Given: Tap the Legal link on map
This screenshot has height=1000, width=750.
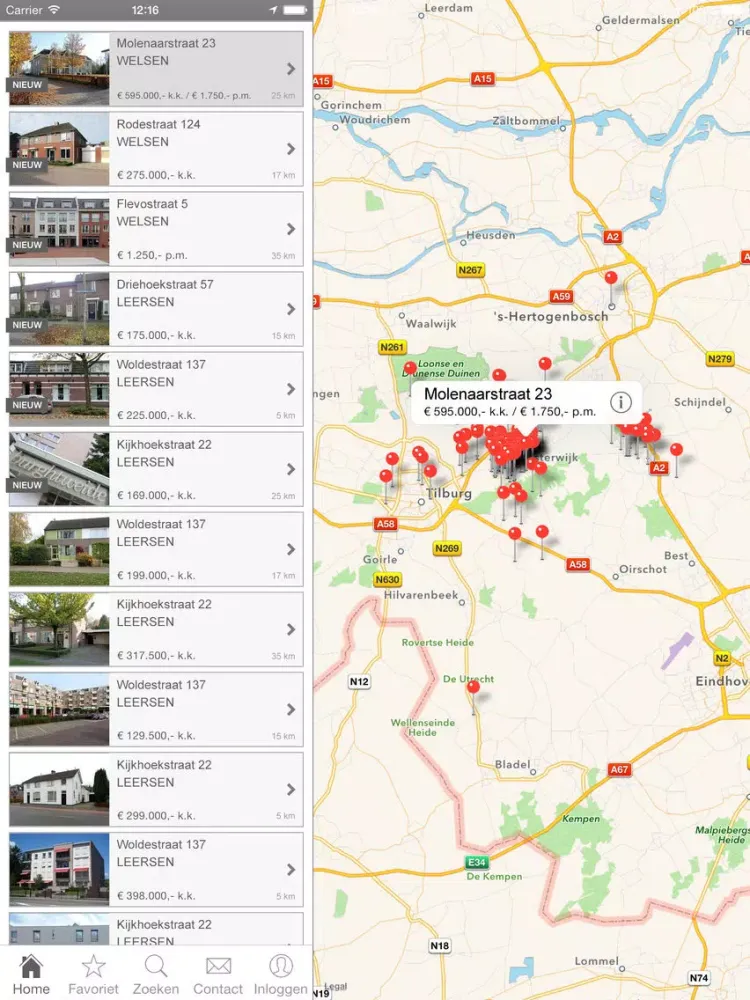Looking at the screenshot, I should coord(324,987).
